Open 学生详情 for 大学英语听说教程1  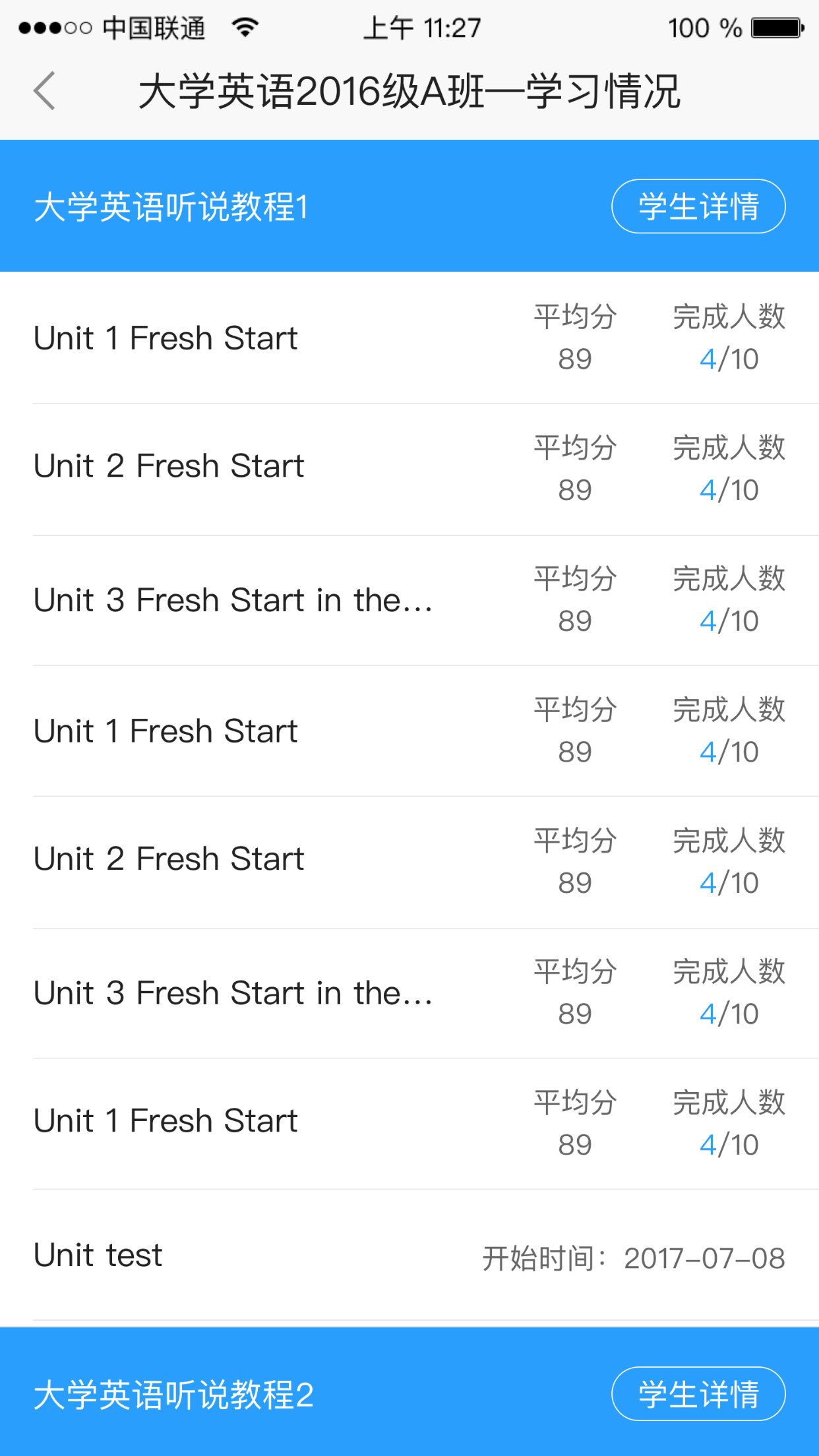point(698,205)
